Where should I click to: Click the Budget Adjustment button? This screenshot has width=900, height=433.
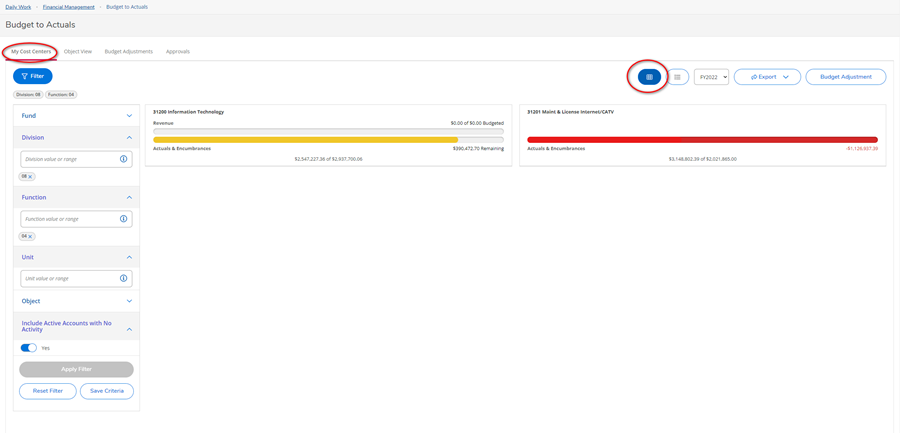845,77
